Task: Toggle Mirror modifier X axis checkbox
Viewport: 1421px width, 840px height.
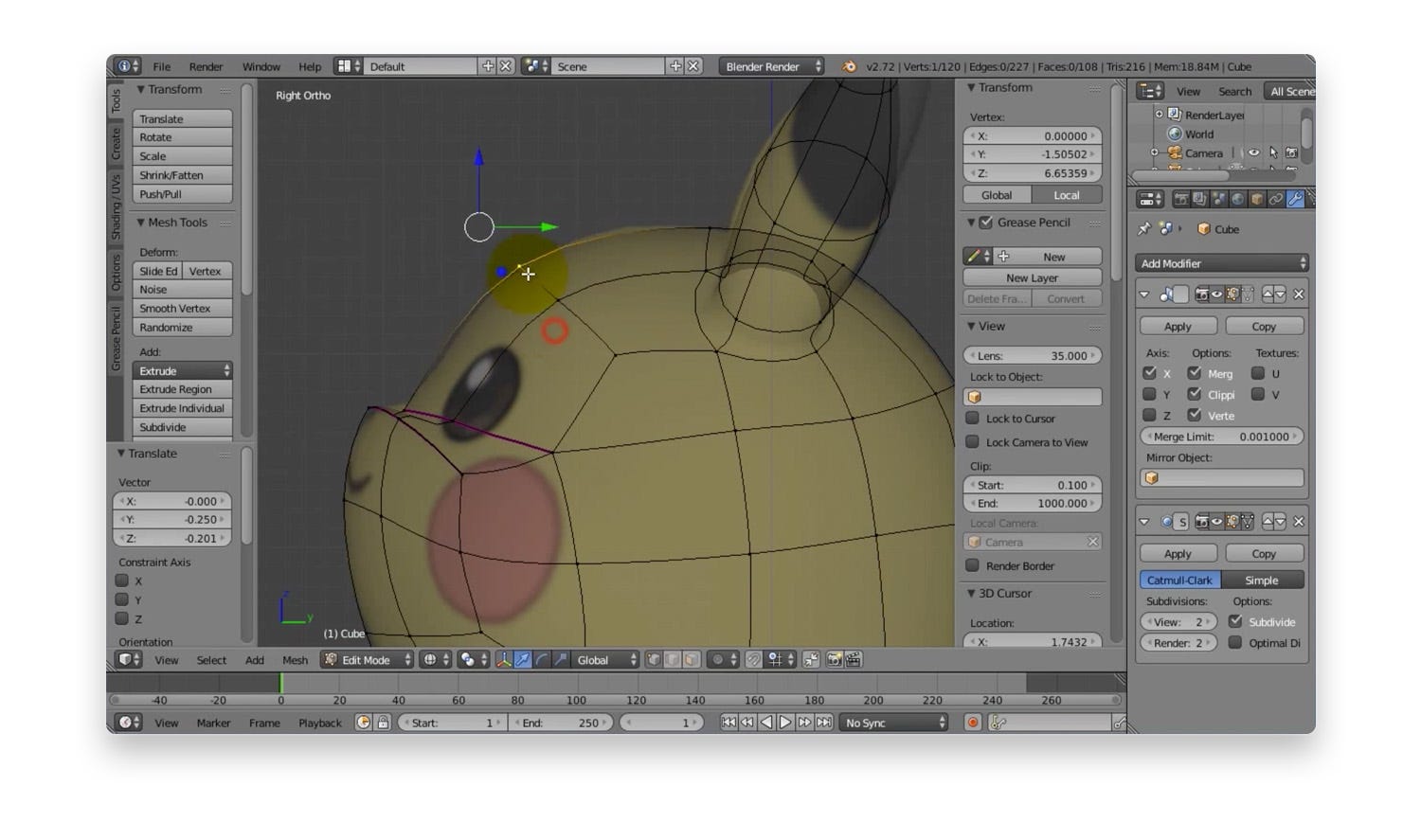Action: point(1149,373)
